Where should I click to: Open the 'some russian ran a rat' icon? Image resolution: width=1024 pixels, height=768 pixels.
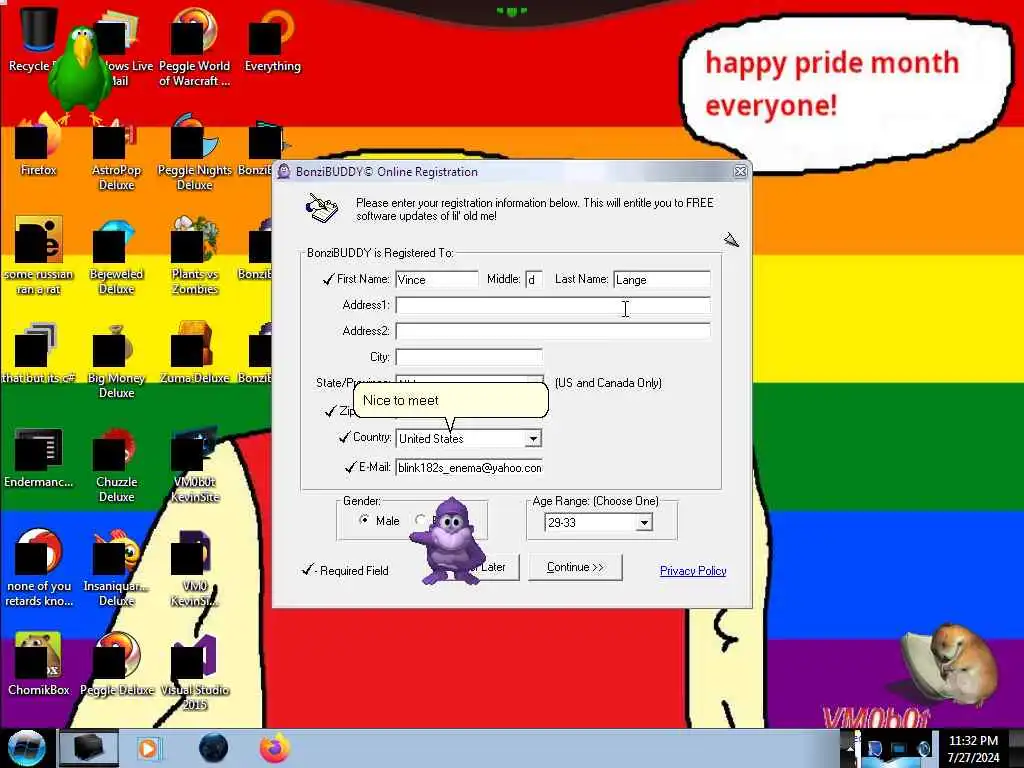click(x=39, y=256)
